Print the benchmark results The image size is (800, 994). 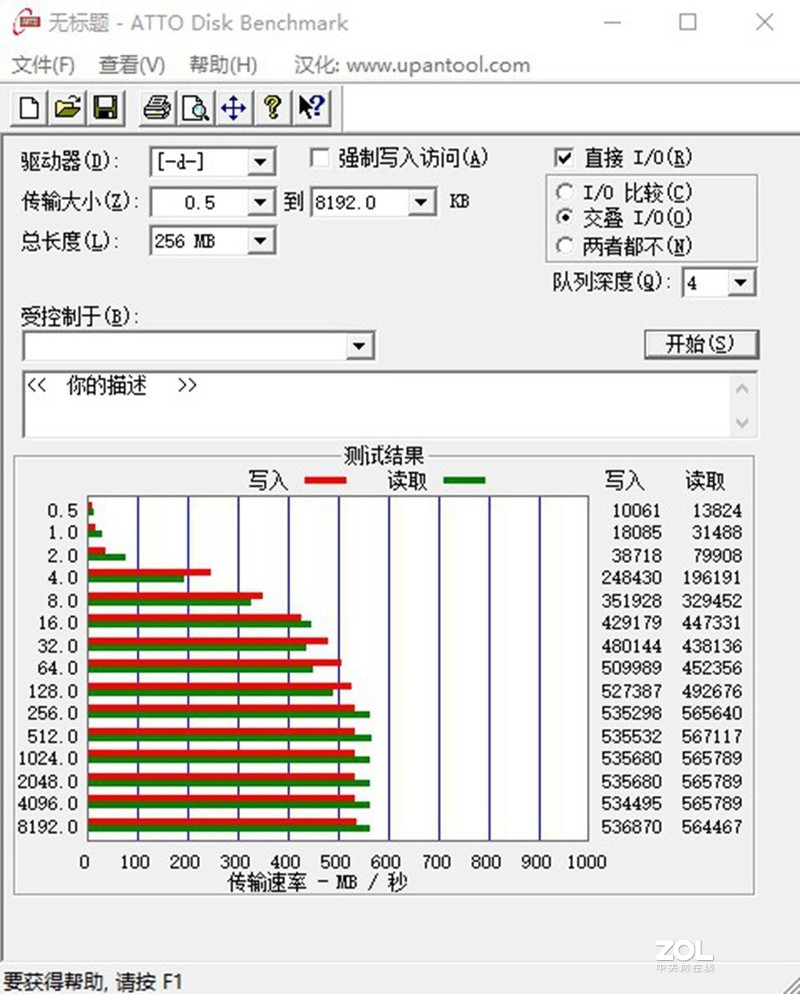tap(156, 107)
